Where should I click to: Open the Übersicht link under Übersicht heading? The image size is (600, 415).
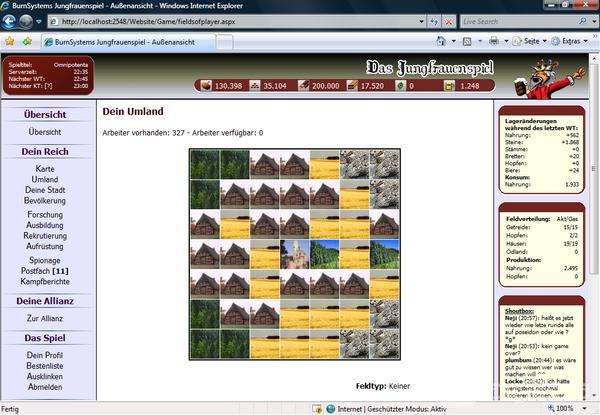pos(45,132)
